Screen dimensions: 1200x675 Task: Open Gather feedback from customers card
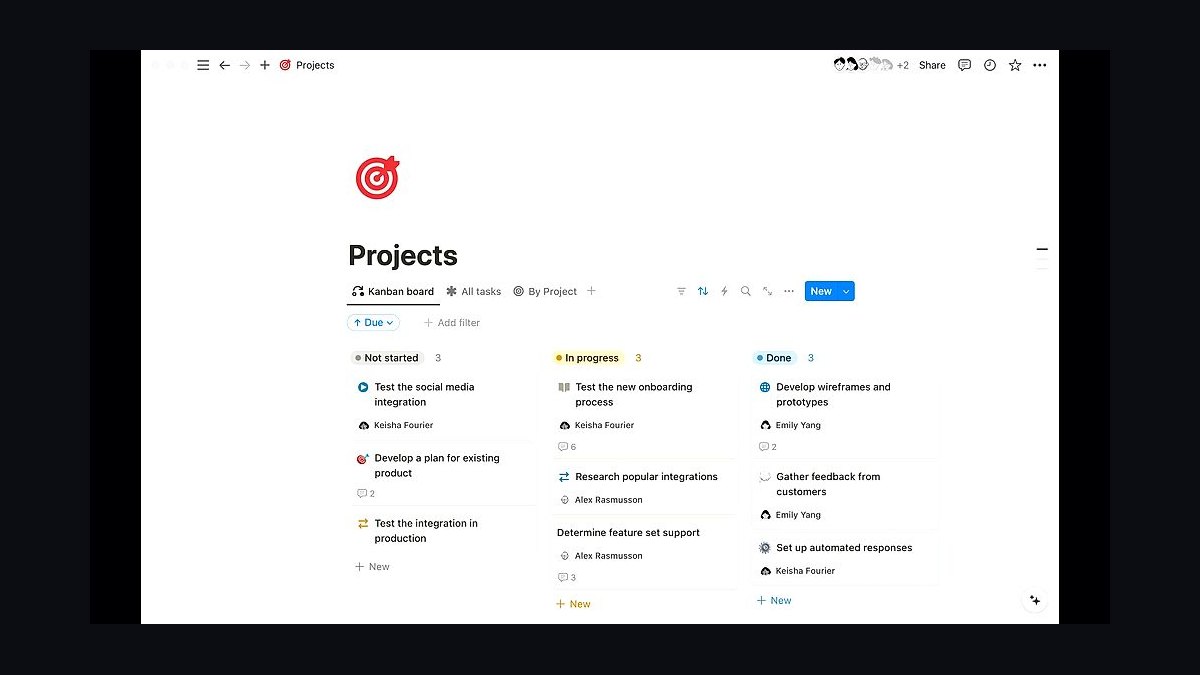(845, 496)
